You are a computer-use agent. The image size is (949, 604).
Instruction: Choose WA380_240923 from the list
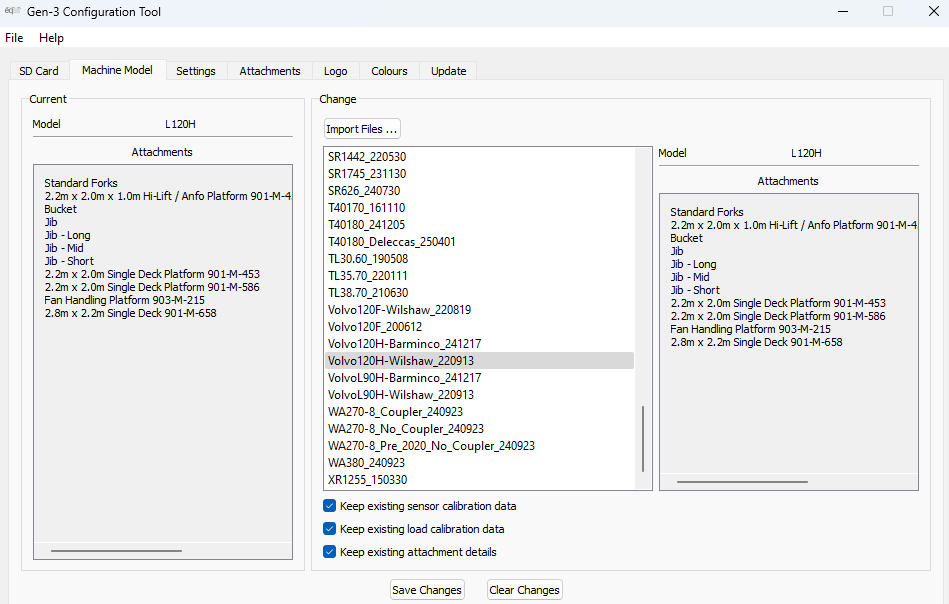[x=479, y=462]
